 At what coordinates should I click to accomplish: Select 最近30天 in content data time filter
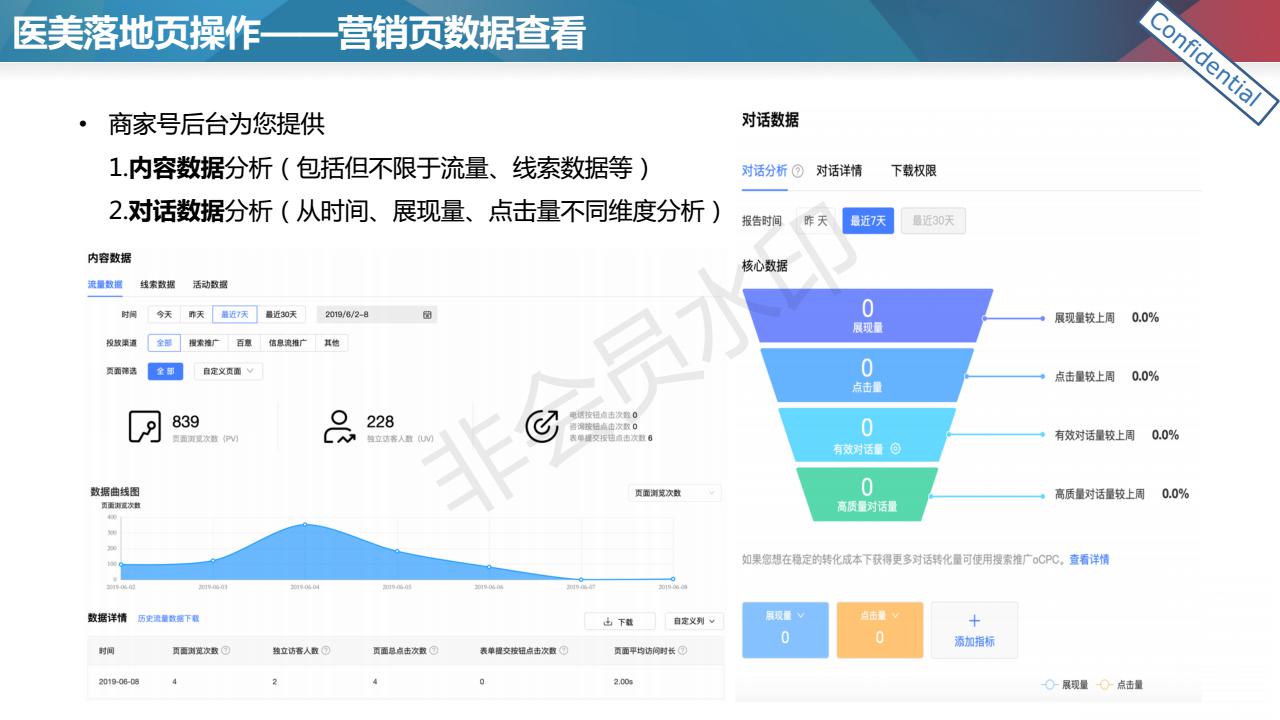[281, 314]
